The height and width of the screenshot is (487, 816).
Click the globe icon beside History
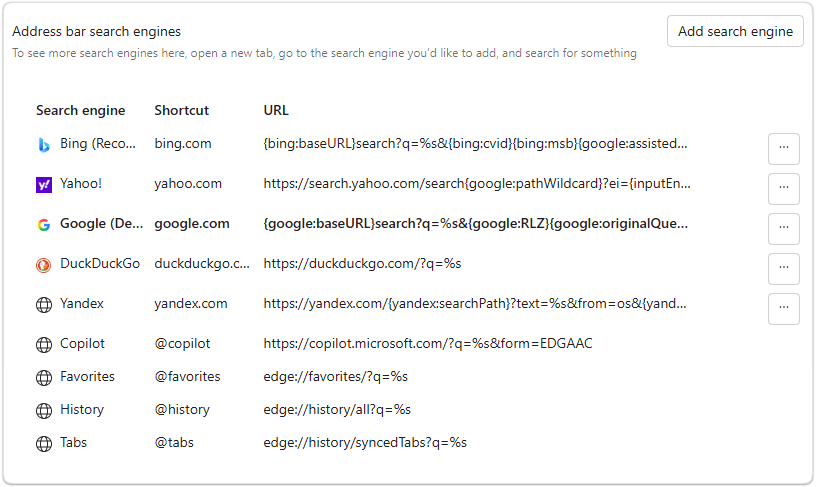pyautogui.click(x=44, y=411)
